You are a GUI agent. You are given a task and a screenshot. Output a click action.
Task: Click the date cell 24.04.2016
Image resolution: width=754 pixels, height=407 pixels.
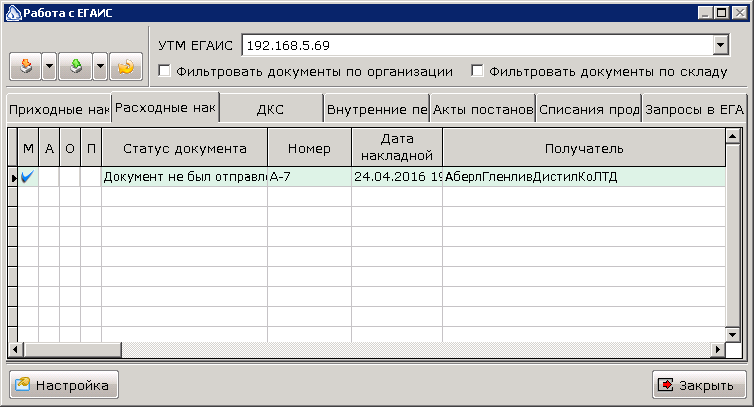[397, 177]
